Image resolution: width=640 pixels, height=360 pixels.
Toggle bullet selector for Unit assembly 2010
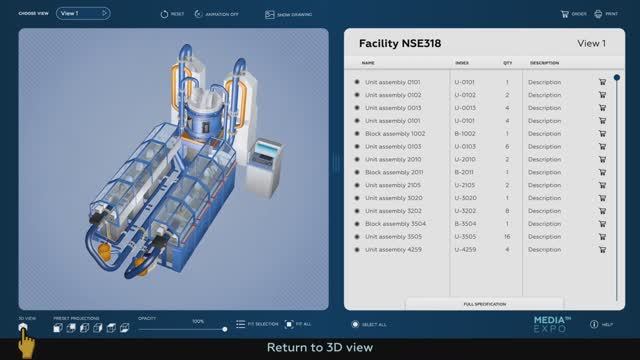point(357,159)
